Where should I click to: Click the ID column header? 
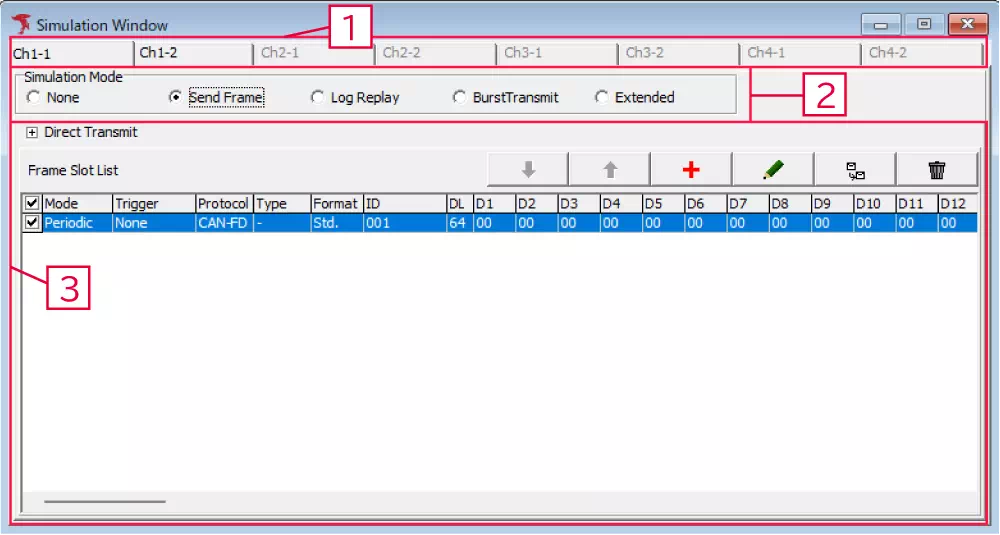click(405, 203)
